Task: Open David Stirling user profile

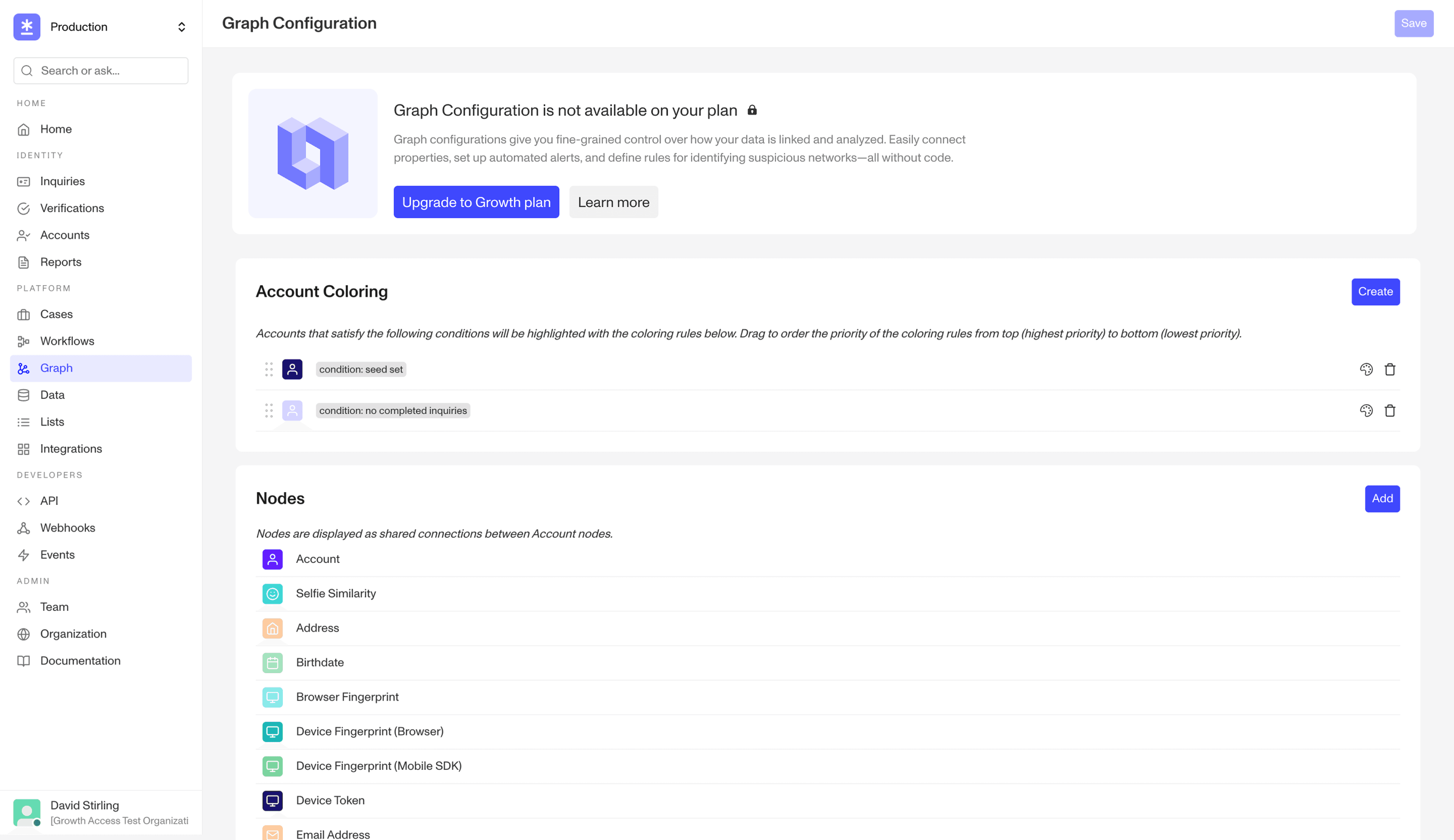Action: click(x=101, y=812)
